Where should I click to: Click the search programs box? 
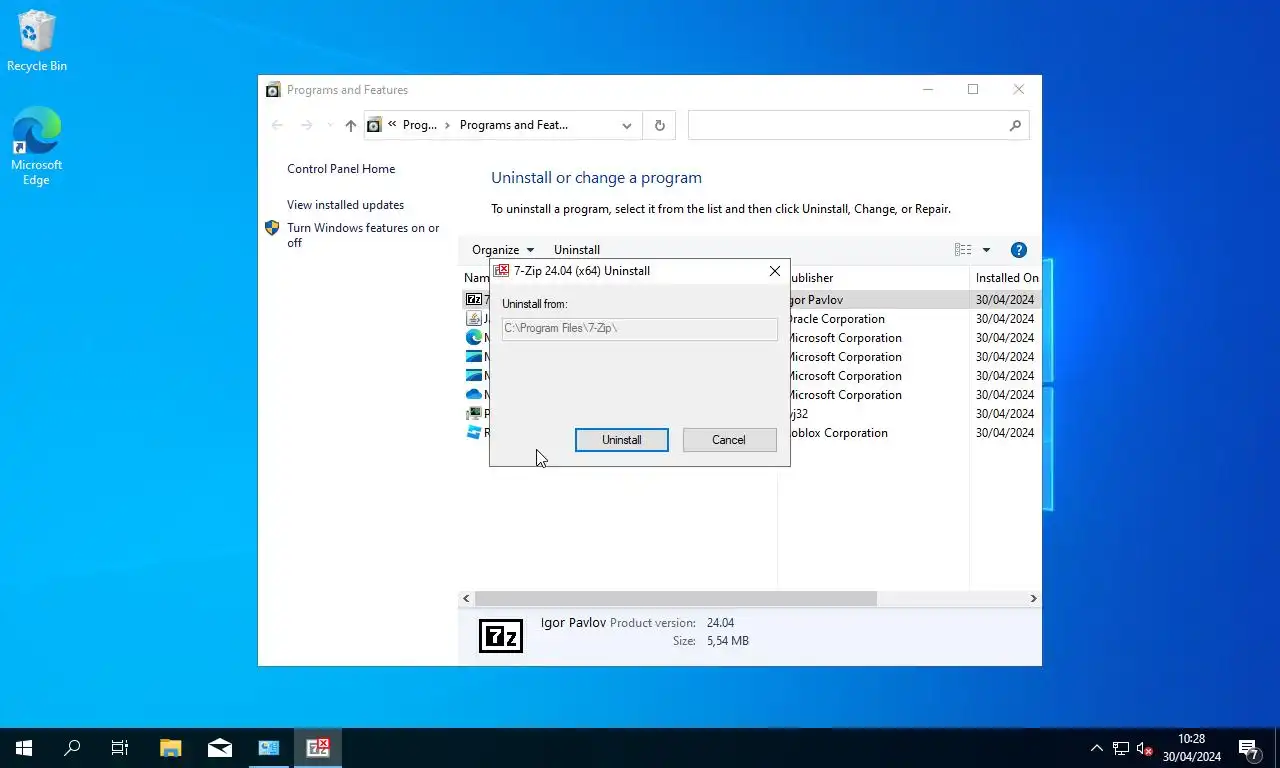[848, 125]
